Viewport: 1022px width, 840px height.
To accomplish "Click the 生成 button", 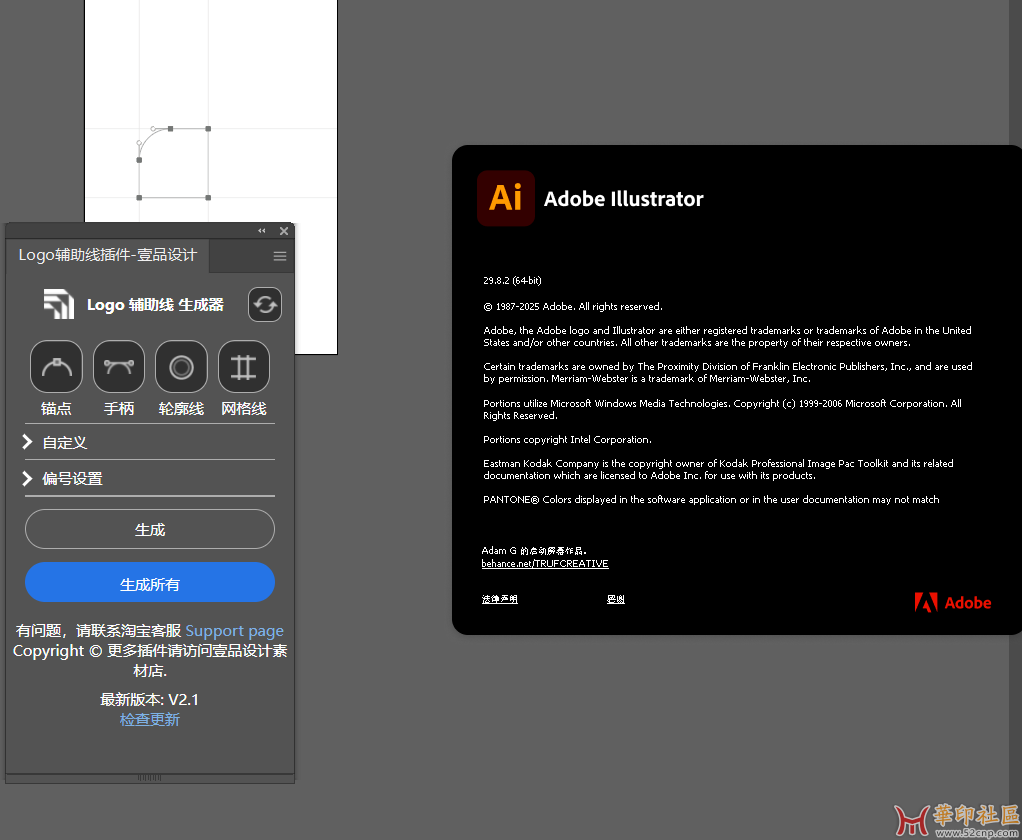I will coord(150,529).
